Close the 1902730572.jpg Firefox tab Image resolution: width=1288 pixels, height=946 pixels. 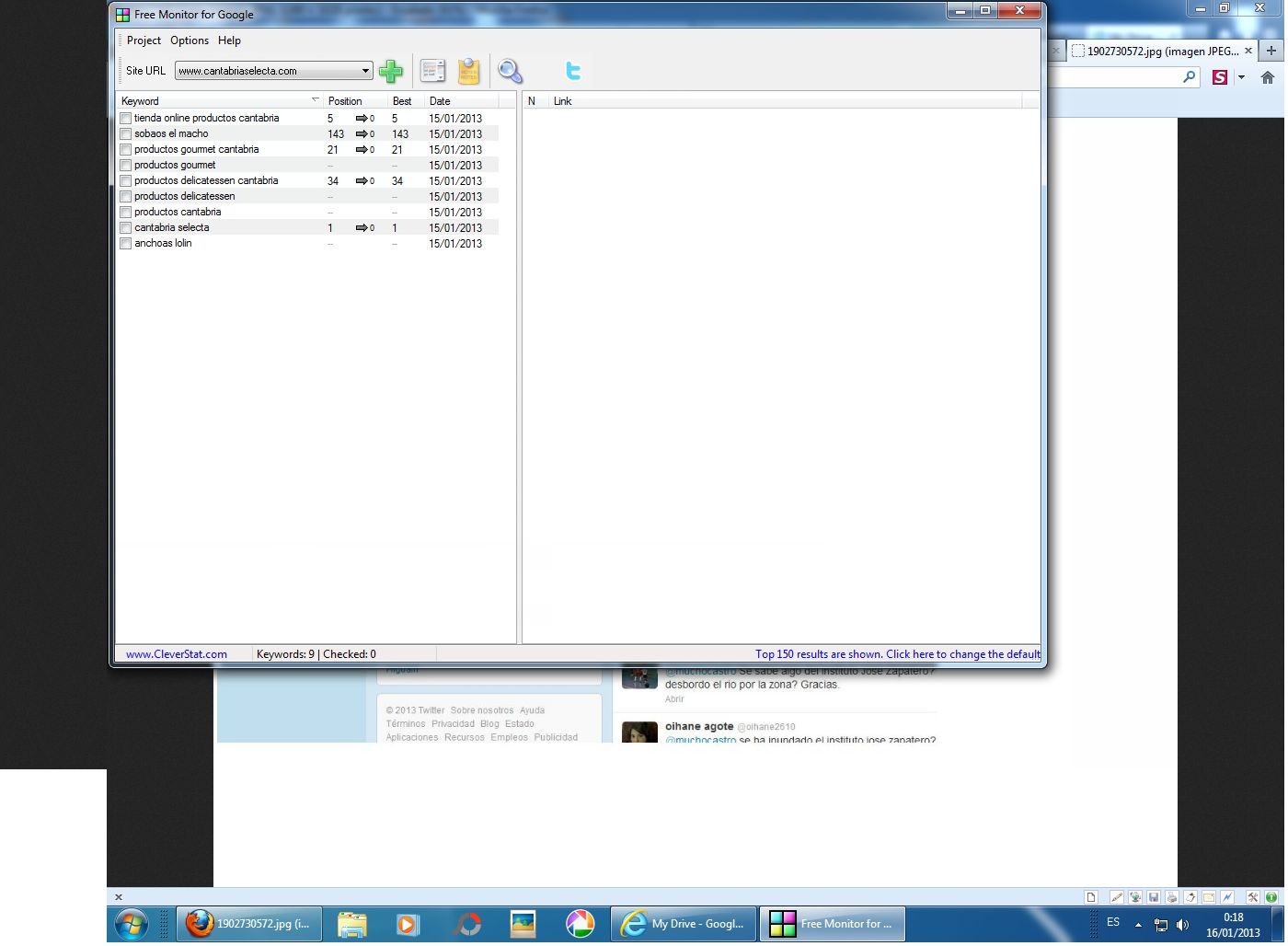1248,52
